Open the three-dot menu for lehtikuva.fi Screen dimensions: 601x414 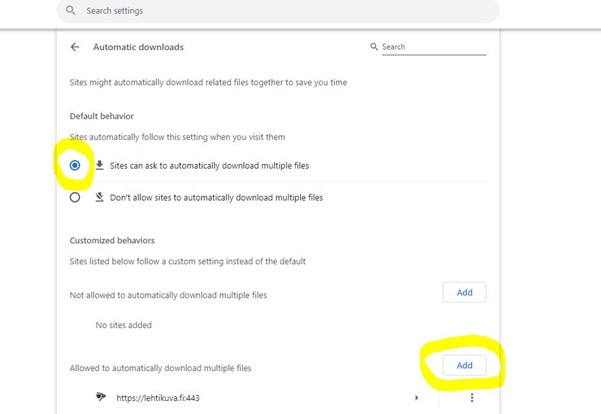click(x=471, y=398)
